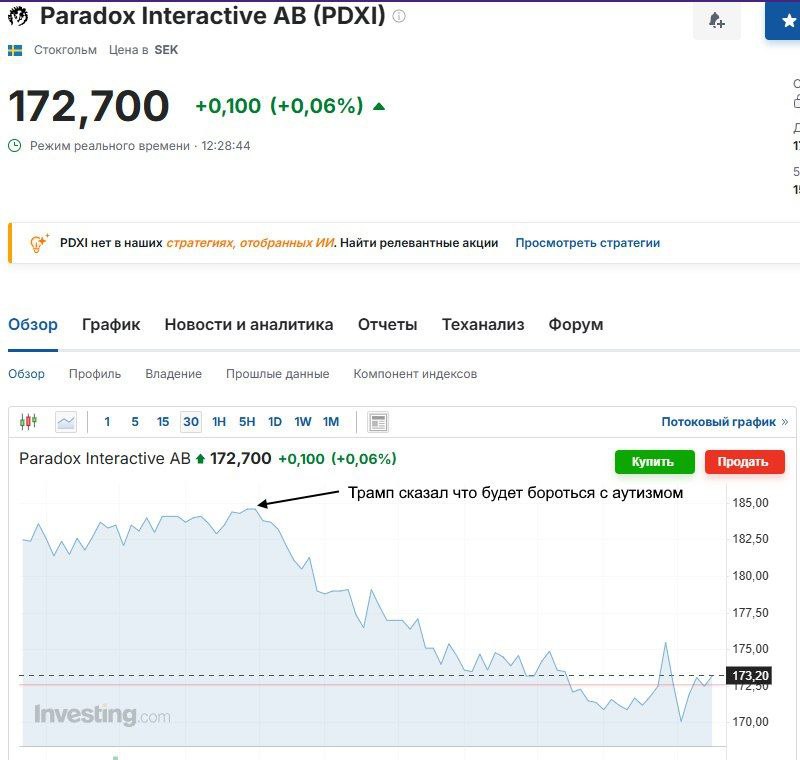Click the Paradox Interactive AB chart title
The width and height of the screenshot is (800, 760).
[x=105, y=459]
